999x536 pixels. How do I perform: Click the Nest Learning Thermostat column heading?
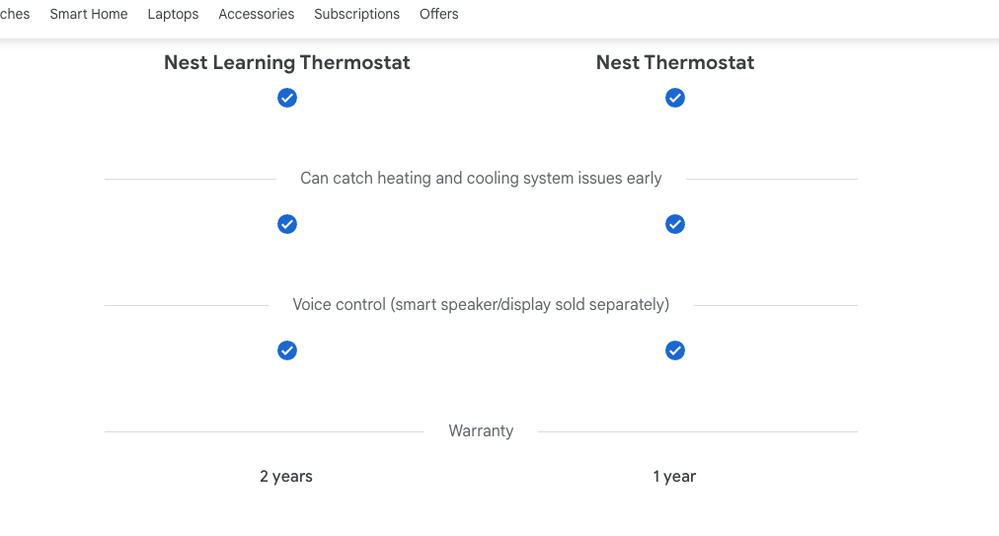[x=287, y=62]
